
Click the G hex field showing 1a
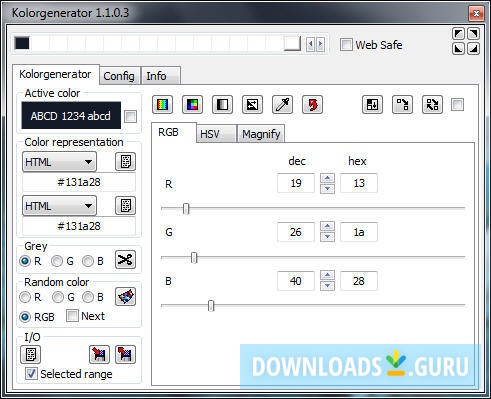point(359,232)
